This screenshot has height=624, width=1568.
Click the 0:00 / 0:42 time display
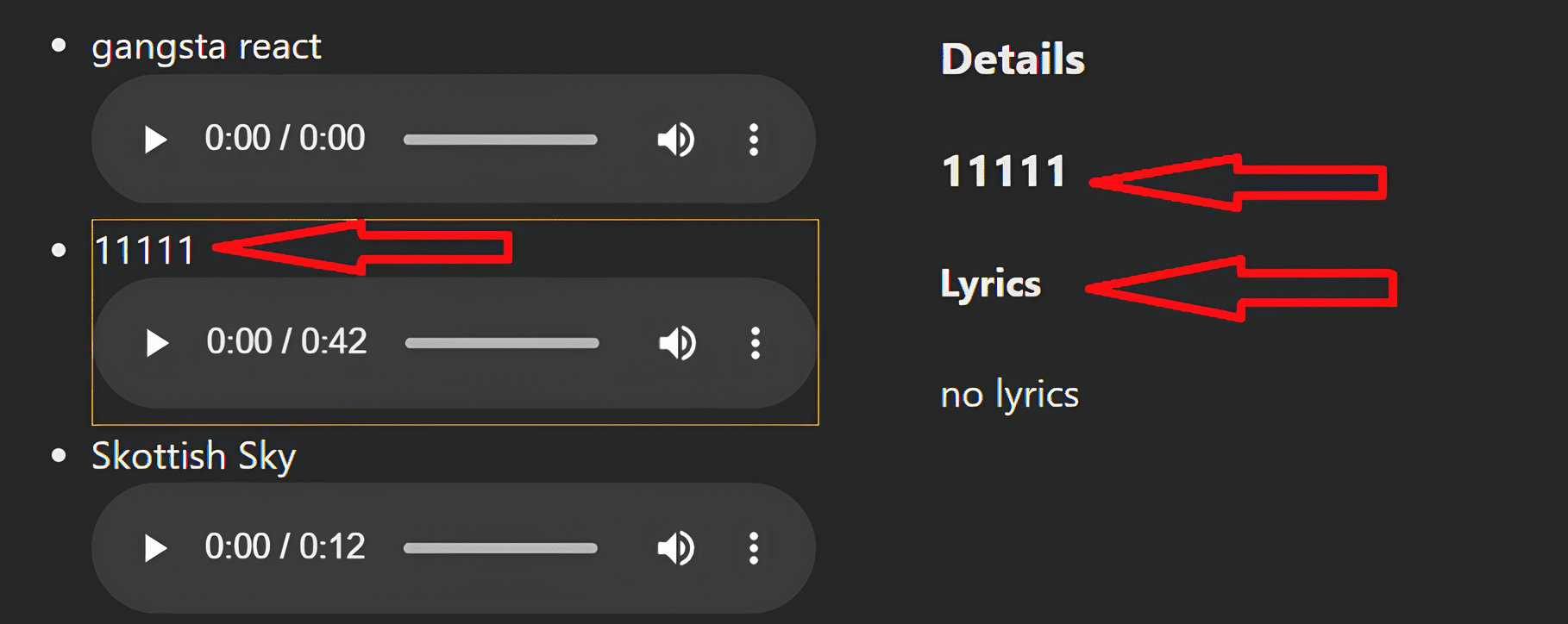[x=286, y=342]
